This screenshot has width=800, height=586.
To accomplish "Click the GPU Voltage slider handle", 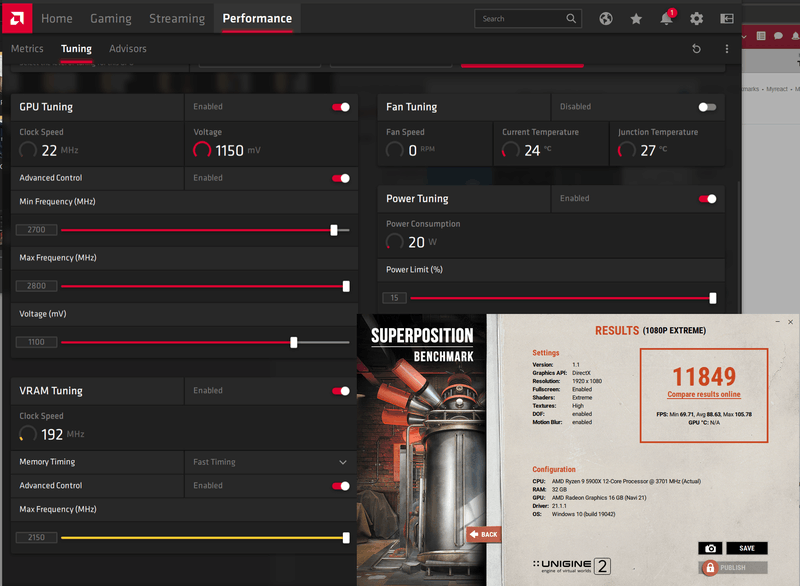I will (293, 342).
